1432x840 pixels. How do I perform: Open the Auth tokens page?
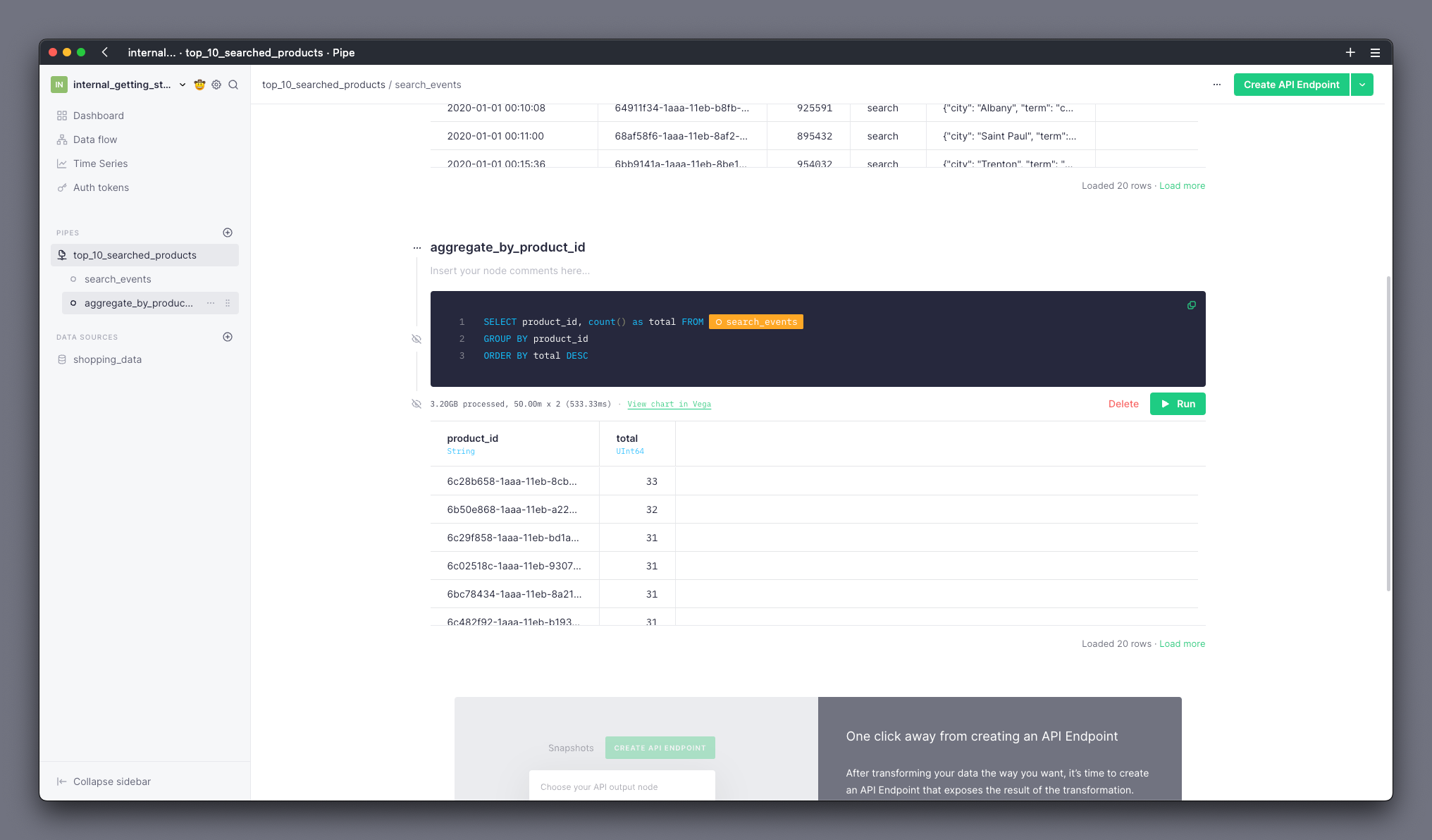[x=101, y=187]
